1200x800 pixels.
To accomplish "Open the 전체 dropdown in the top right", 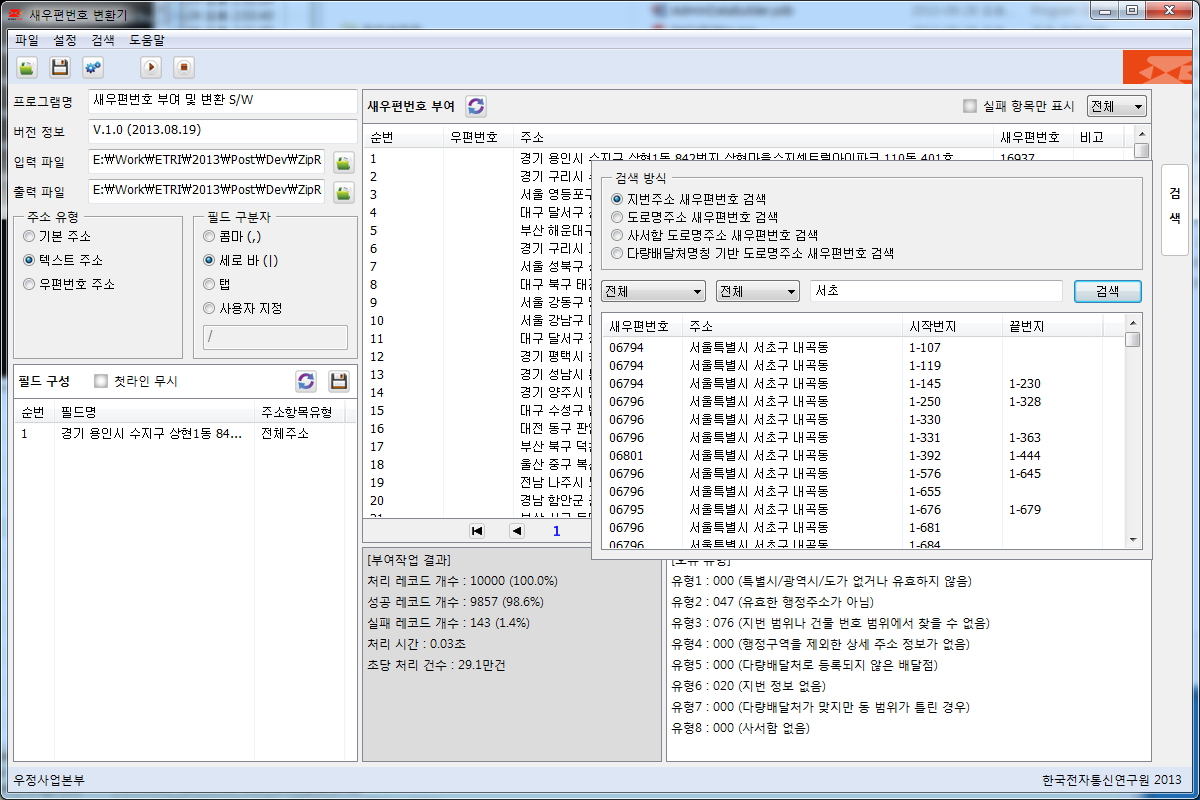I will (1116, 106).
